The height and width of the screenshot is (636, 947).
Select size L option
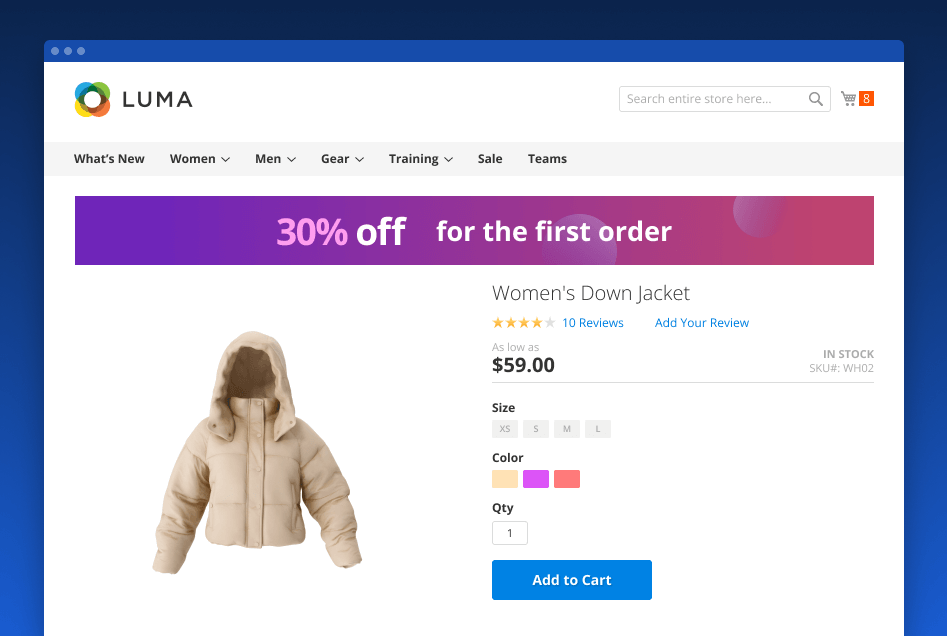[598, 429]
